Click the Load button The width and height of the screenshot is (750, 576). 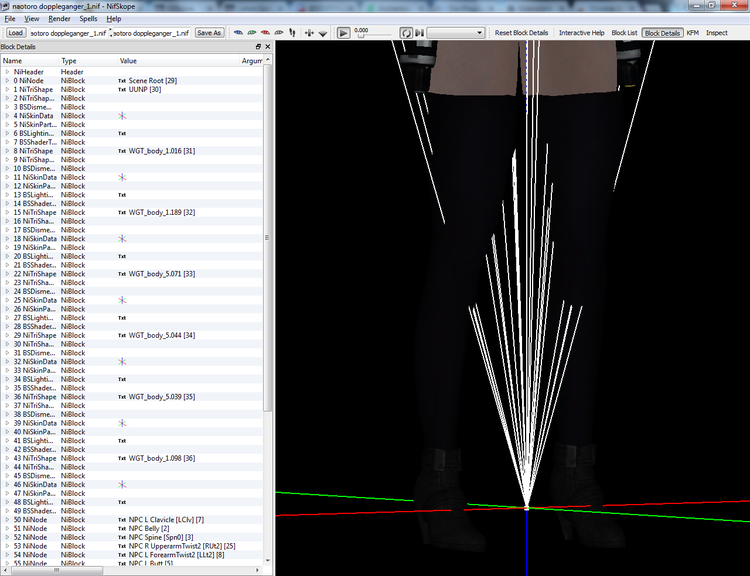(x=15, y=33)
